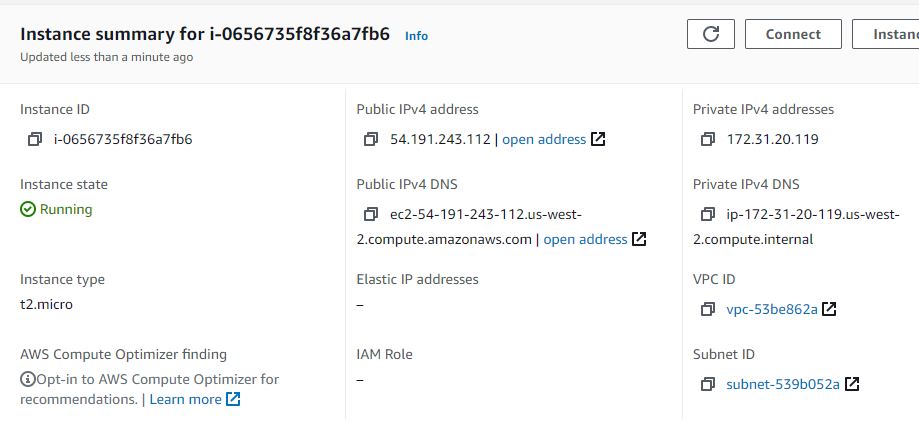Follow the subnet-539b052a link

point(783,385)
